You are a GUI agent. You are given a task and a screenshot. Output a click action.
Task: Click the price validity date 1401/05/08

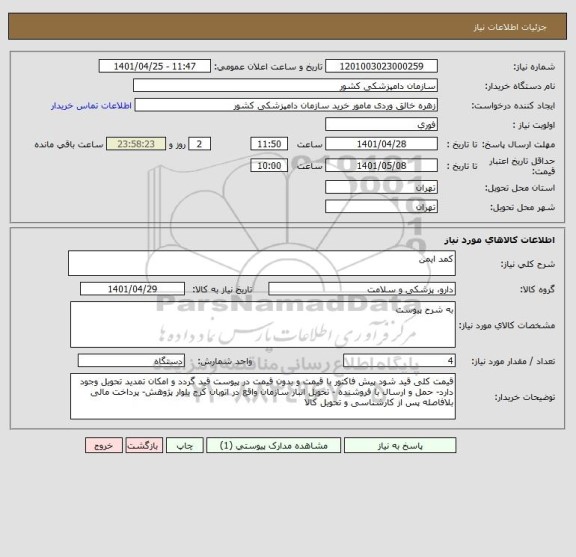click(381, 166)
